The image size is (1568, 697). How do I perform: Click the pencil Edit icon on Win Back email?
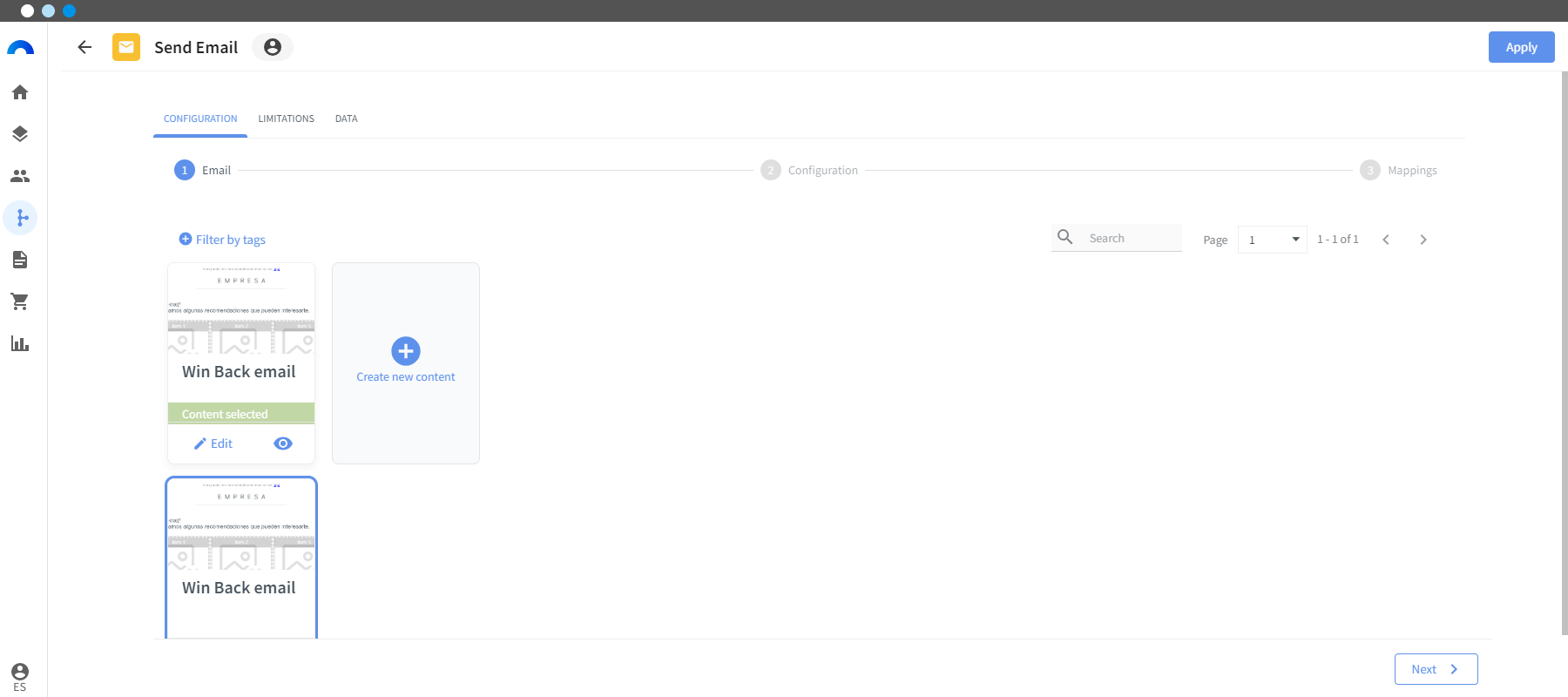(200, 443)
